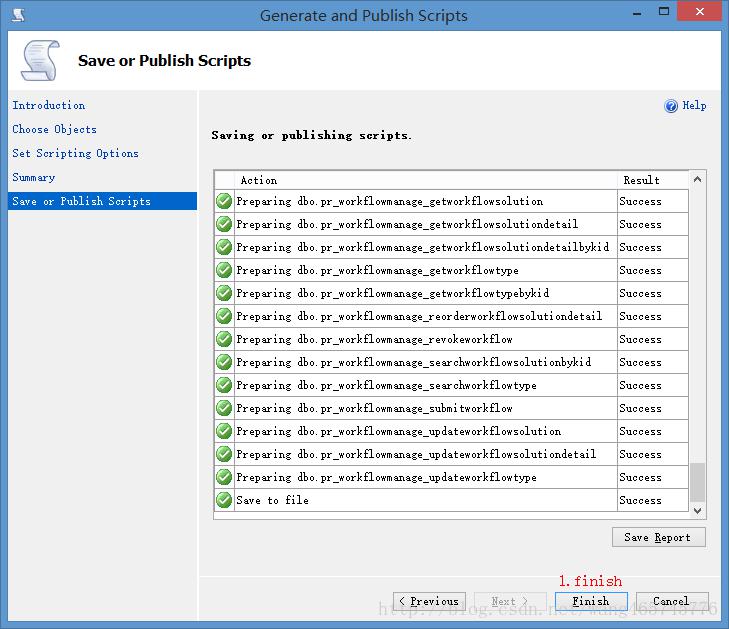
Task: Open Set Scripting Options page
Action: click(x=75, y=153)
